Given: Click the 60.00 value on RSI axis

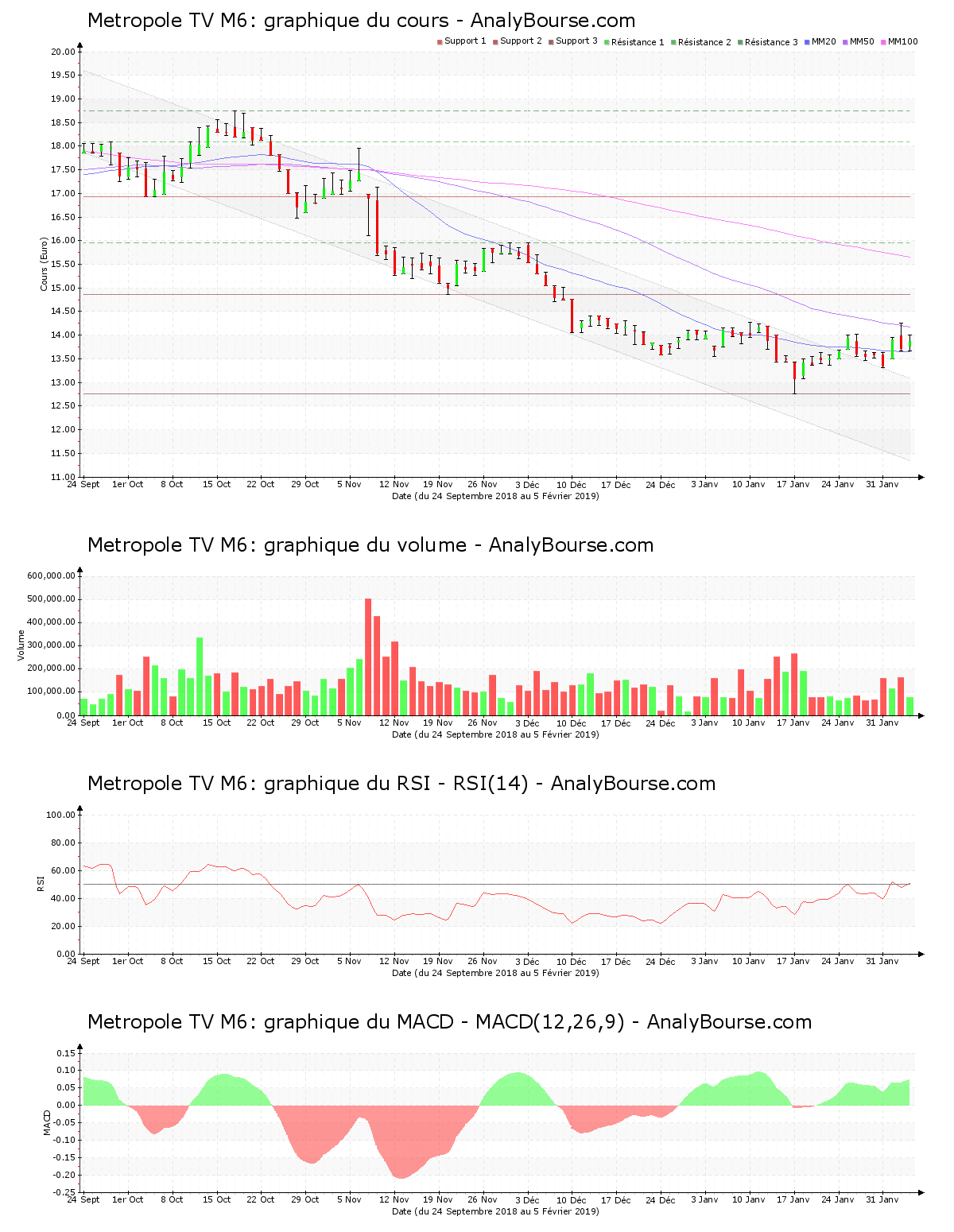Looking at the screenshot, I should click(63, 871).
